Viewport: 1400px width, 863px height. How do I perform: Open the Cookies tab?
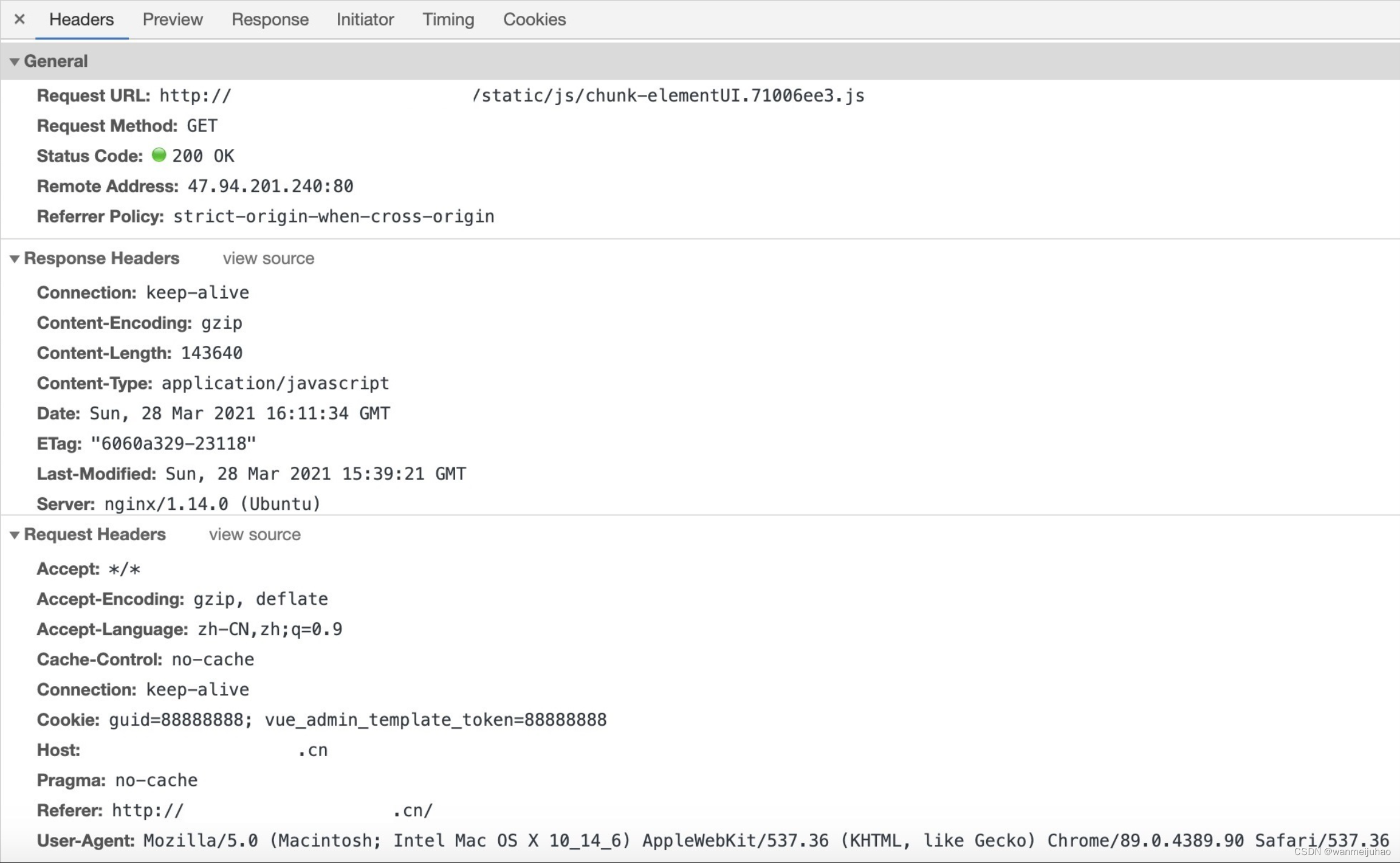pyautogui.click(x=534, y=19)
